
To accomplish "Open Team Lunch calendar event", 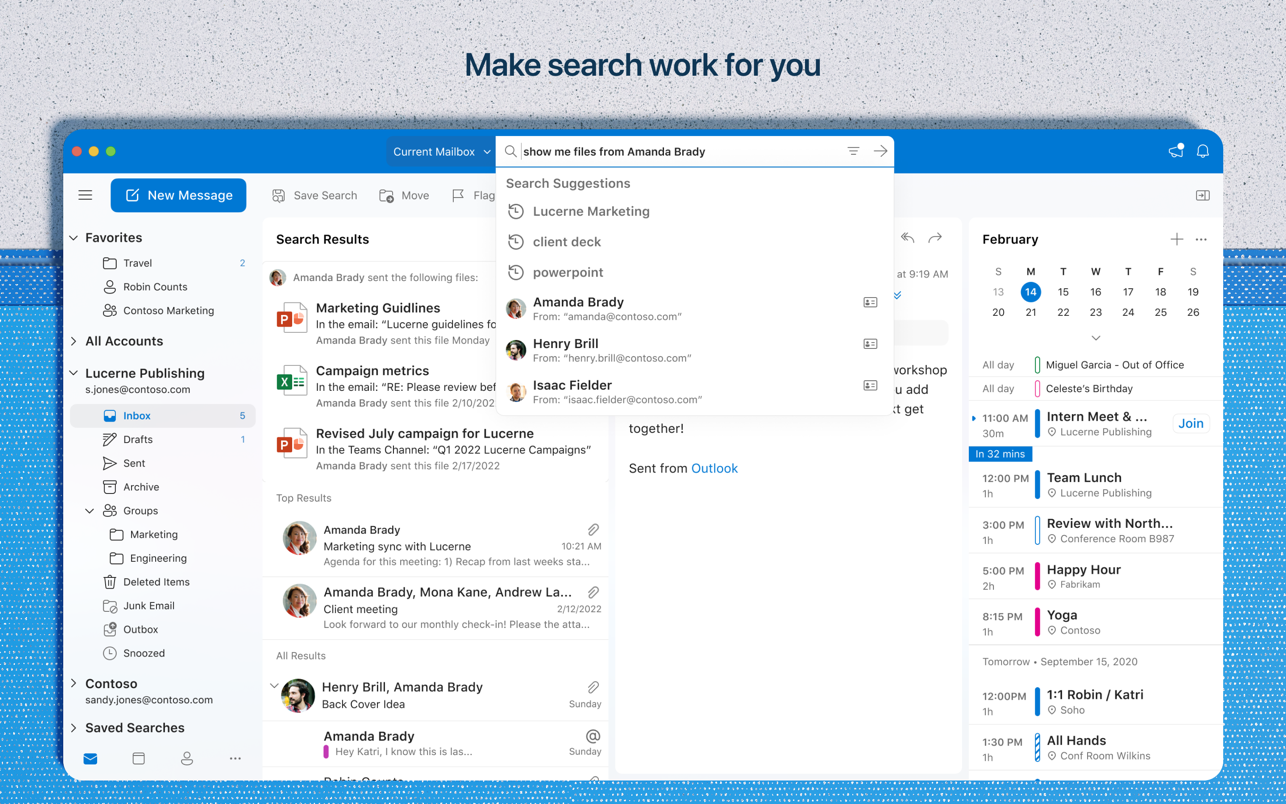I will point(1095,485).
